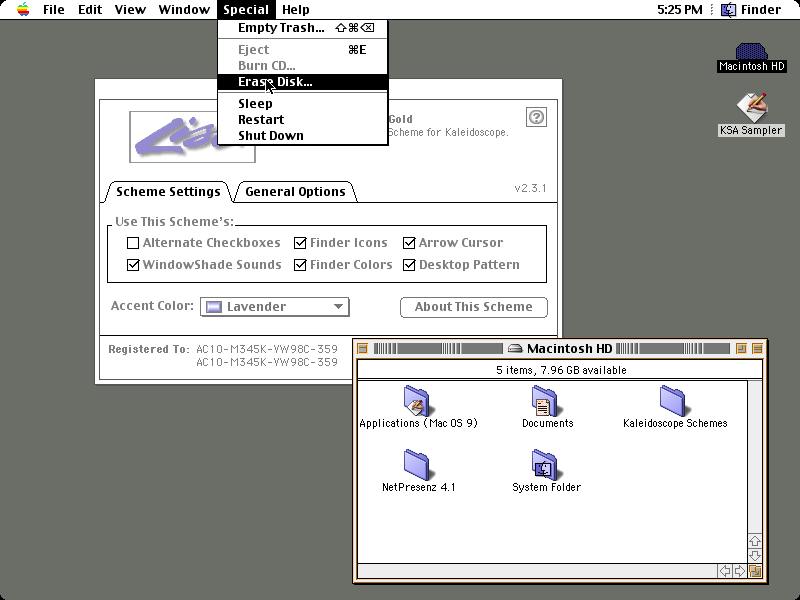Open the View menu
The width and height of the screenshot is (800, 600).
[x=130, y=10]
